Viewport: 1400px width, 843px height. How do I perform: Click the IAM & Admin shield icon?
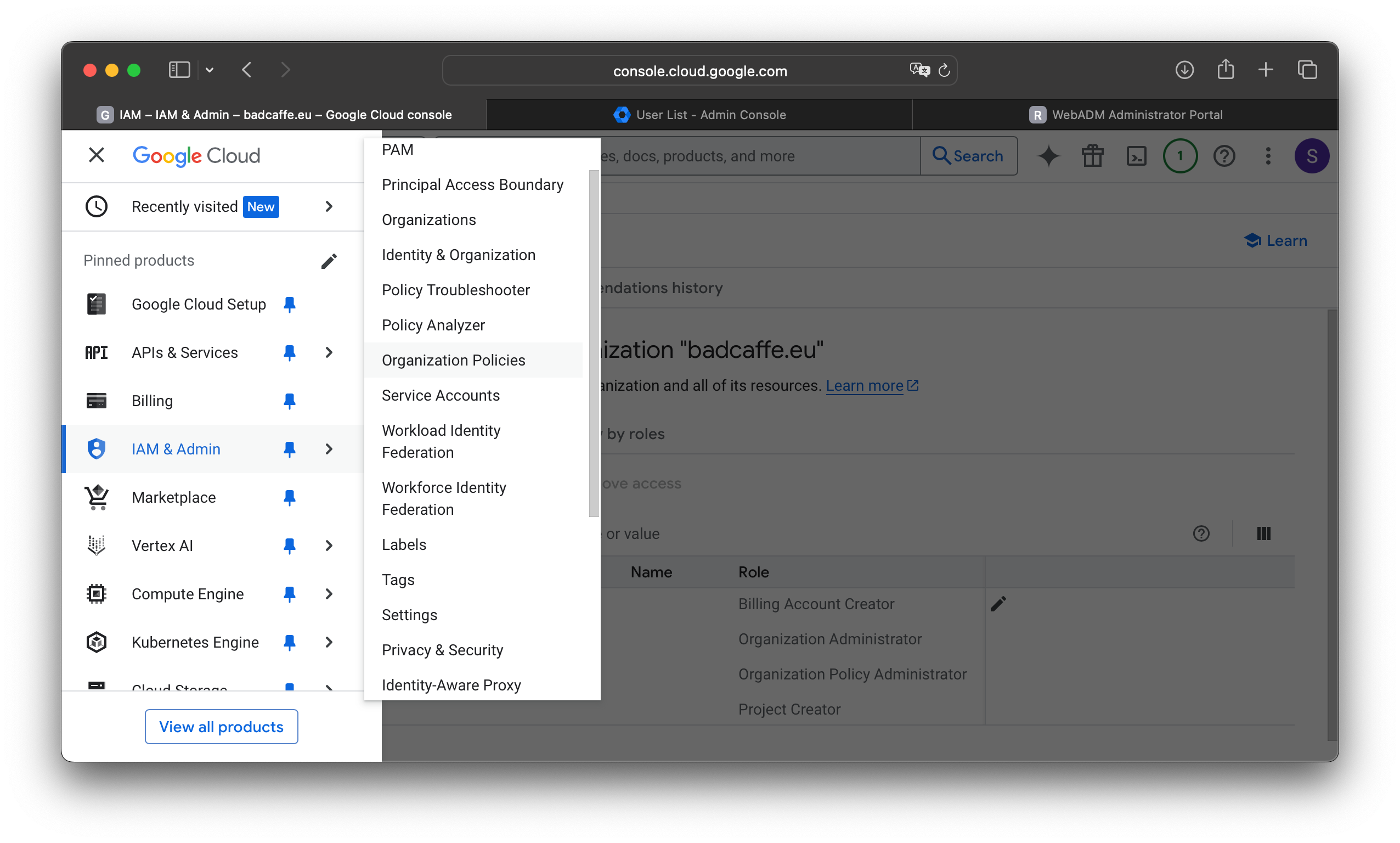click(x=97, y=449)
